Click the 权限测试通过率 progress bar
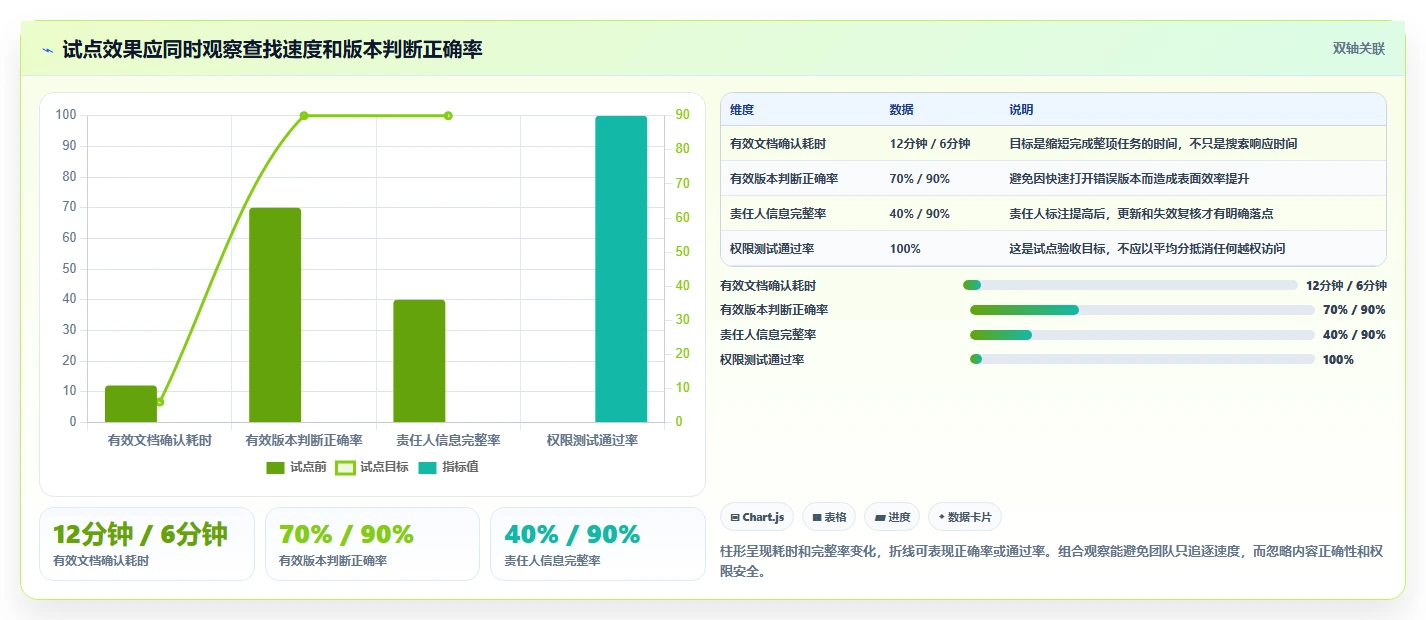The height and width of the screenshot is (620, 1426). [1142, 359]
